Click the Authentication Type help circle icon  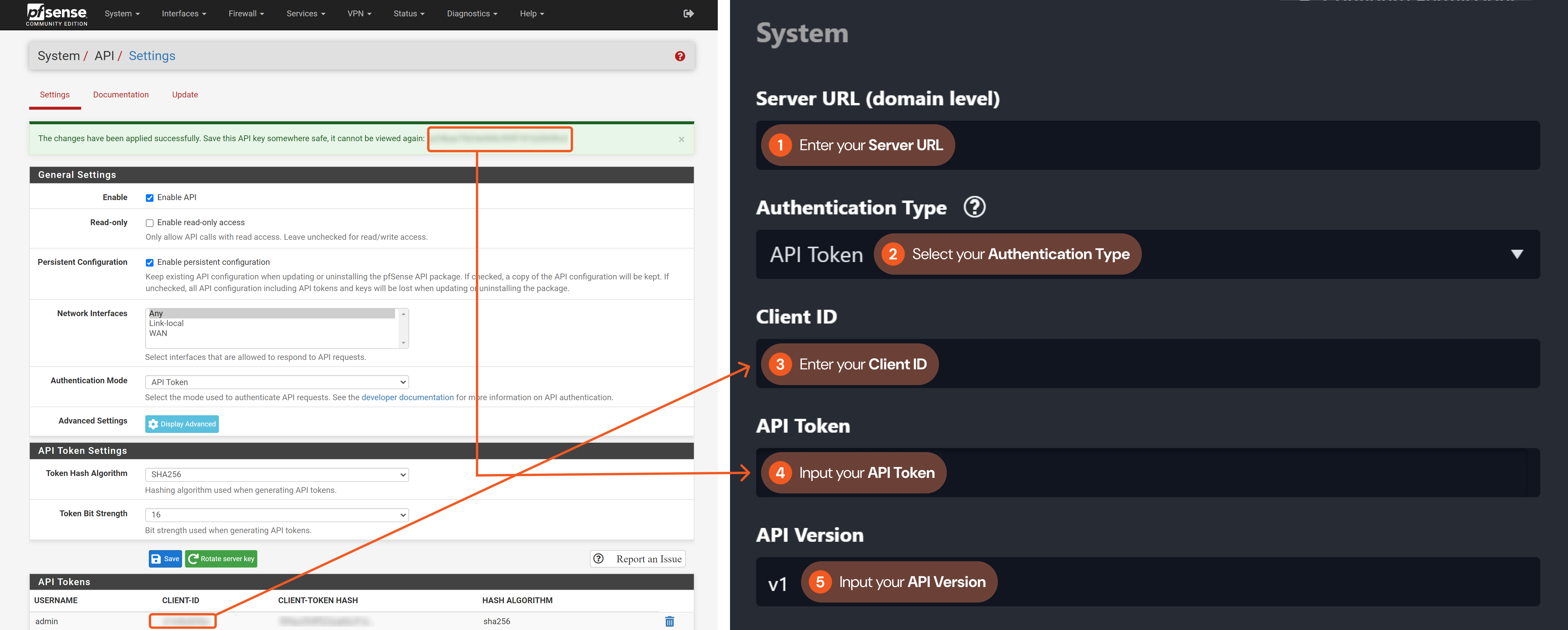click(974, 207)
